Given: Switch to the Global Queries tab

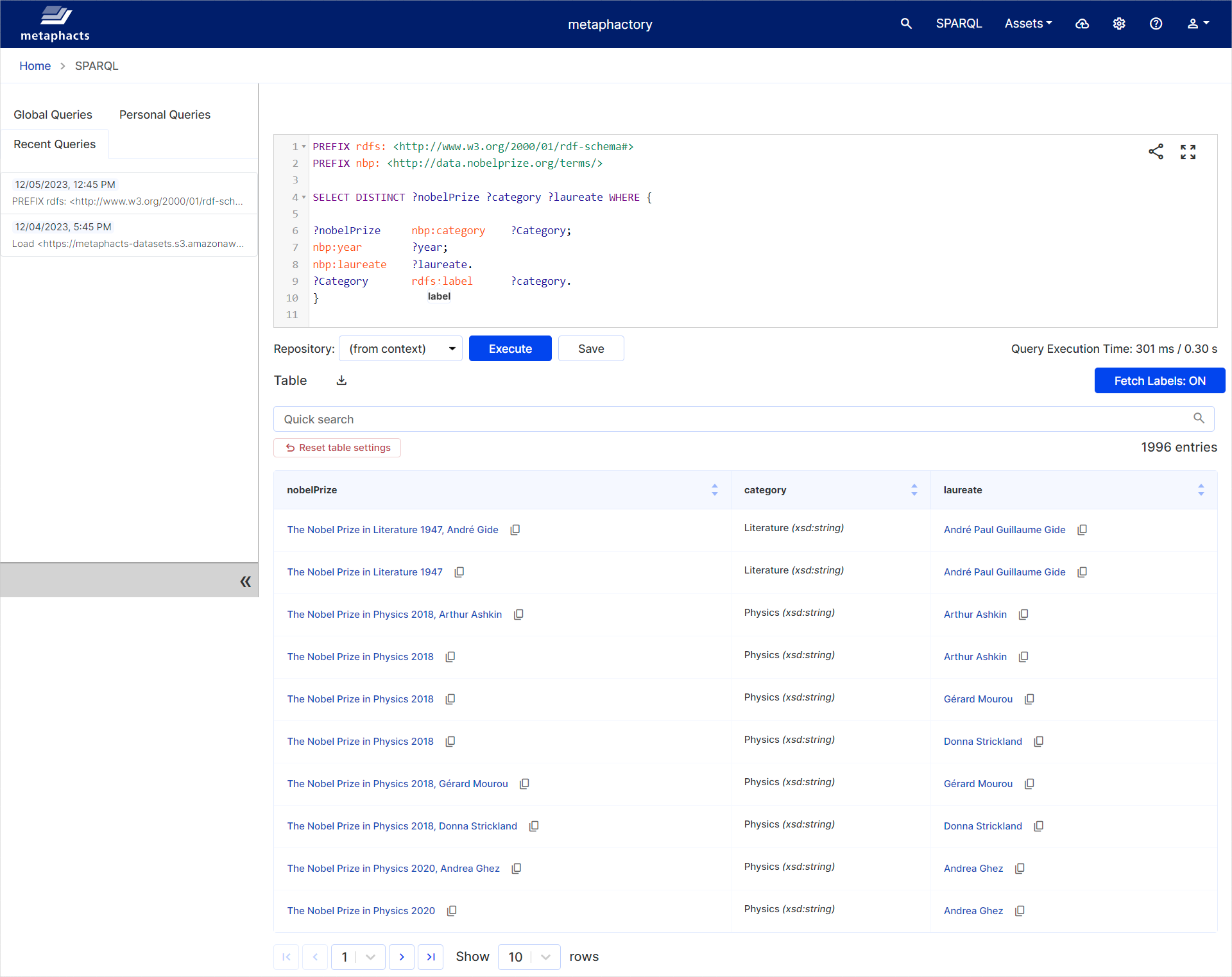Looking at the screenshot, I should pyautogui.click(x=53, y=114).
